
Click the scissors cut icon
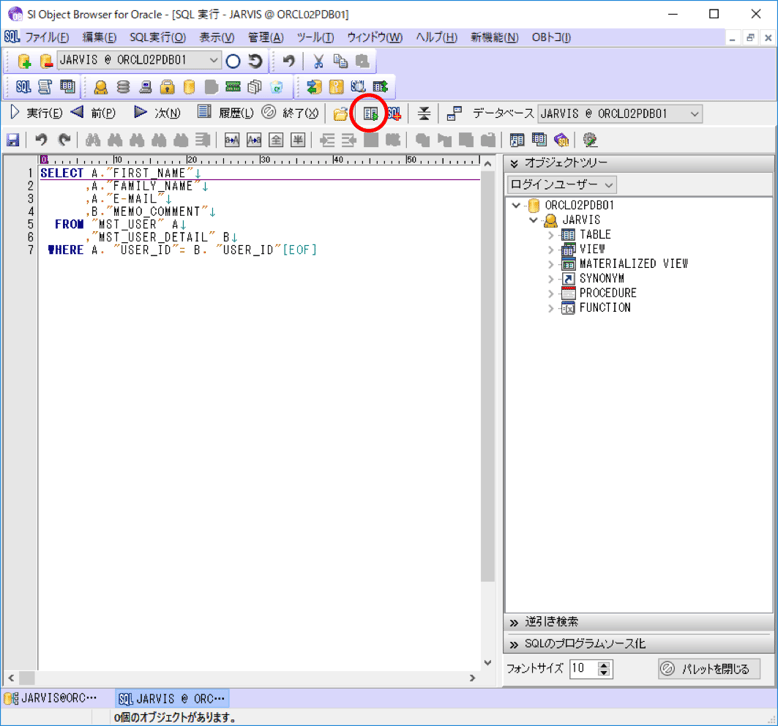coord(318,61)
